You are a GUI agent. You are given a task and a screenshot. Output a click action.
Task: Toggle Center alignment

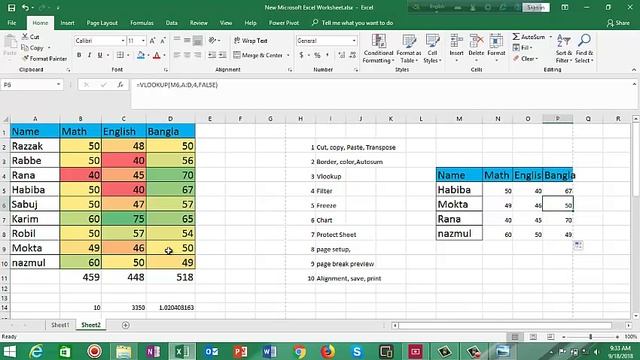tap(187, 55)
